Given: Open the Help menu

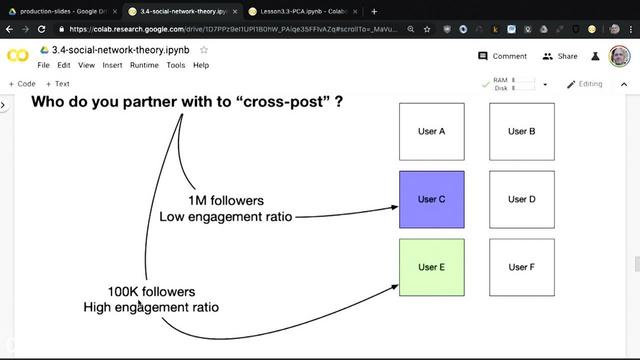Looking at the screenshot, I should tap(201, 65).
